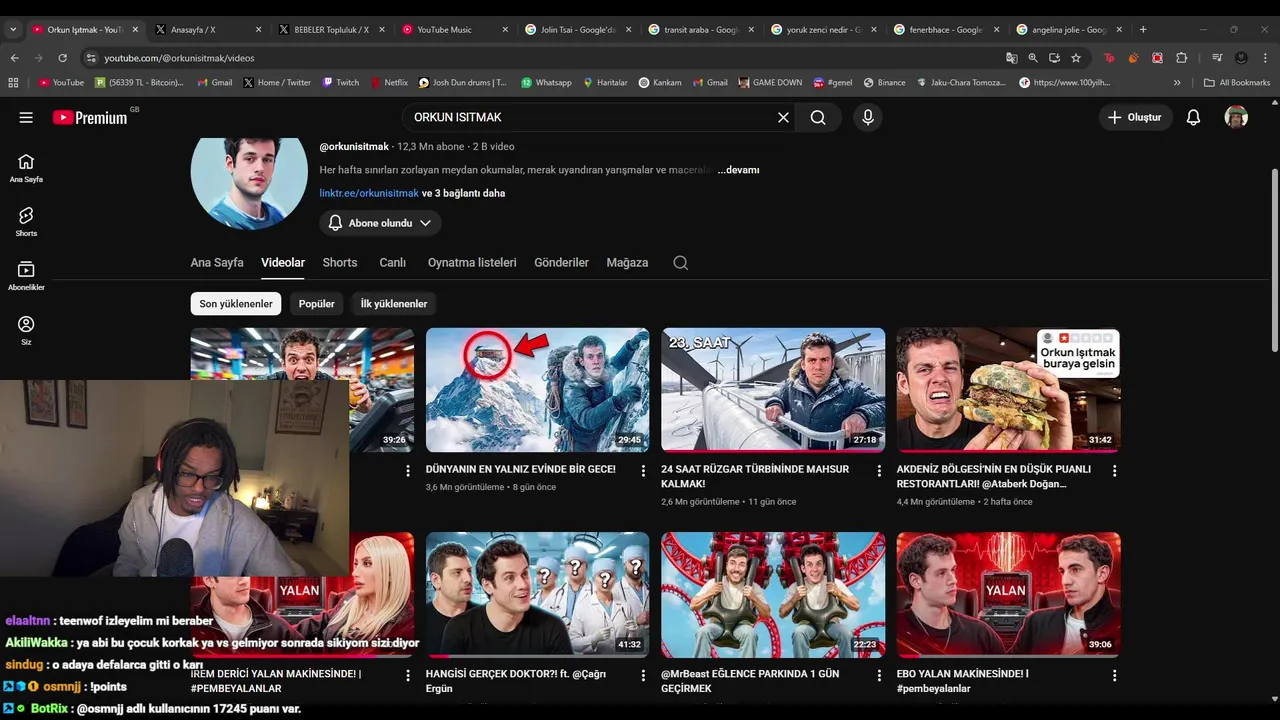Open the Twitch bookmark
Image resolution: width=1280 pixels, height=720 pixels.
pos(340,83)
